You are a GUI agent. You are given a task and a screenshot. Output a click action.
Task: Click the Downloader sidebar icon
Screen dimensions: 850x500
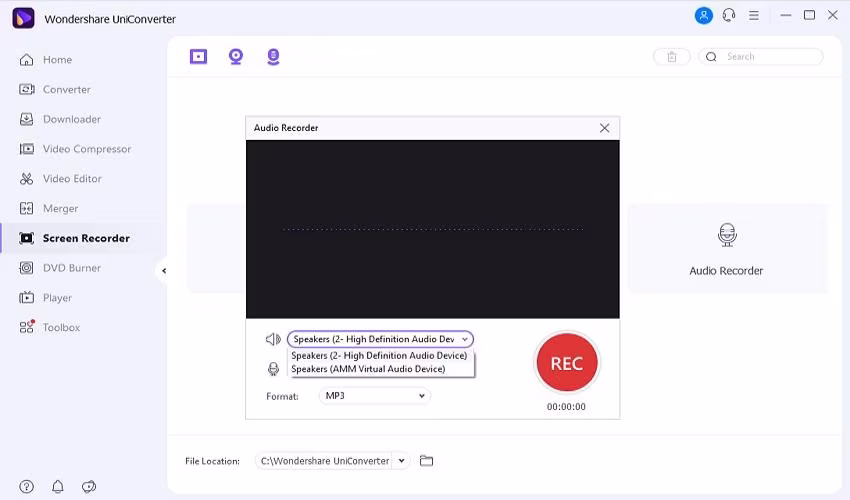pyautogui.click(x=27, y=119)
